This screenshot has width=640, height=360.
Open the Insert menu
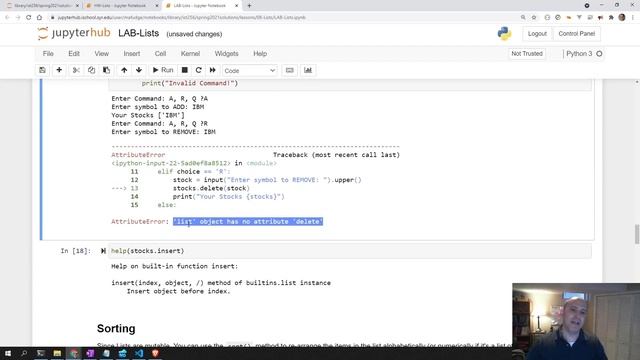tap(132, 53)
